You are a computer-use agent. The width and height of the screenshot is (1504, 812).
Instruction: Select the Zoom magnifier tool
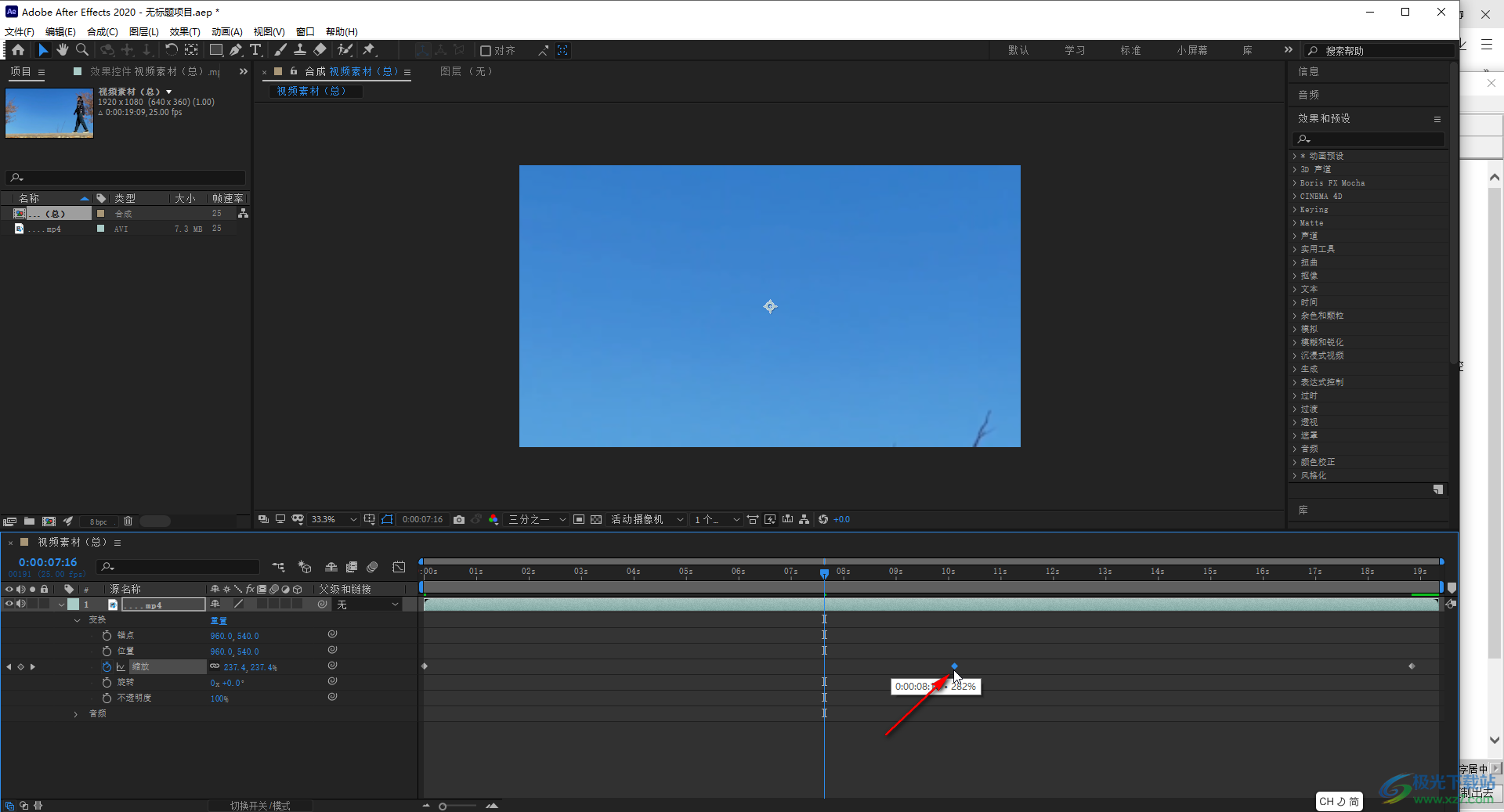pos(82,50)
